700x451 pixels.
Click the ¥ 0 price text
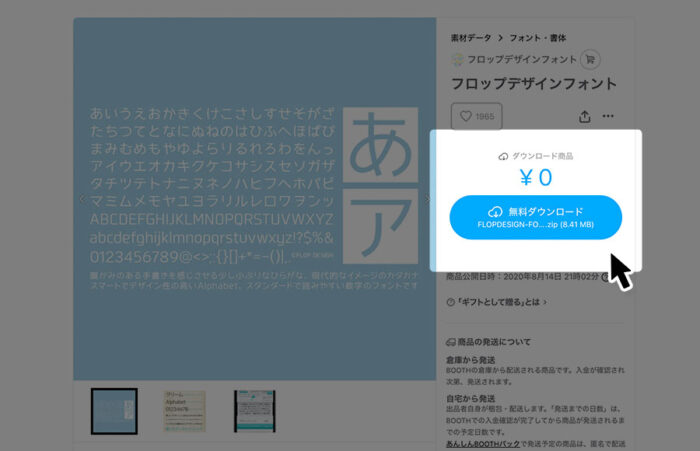536,178
